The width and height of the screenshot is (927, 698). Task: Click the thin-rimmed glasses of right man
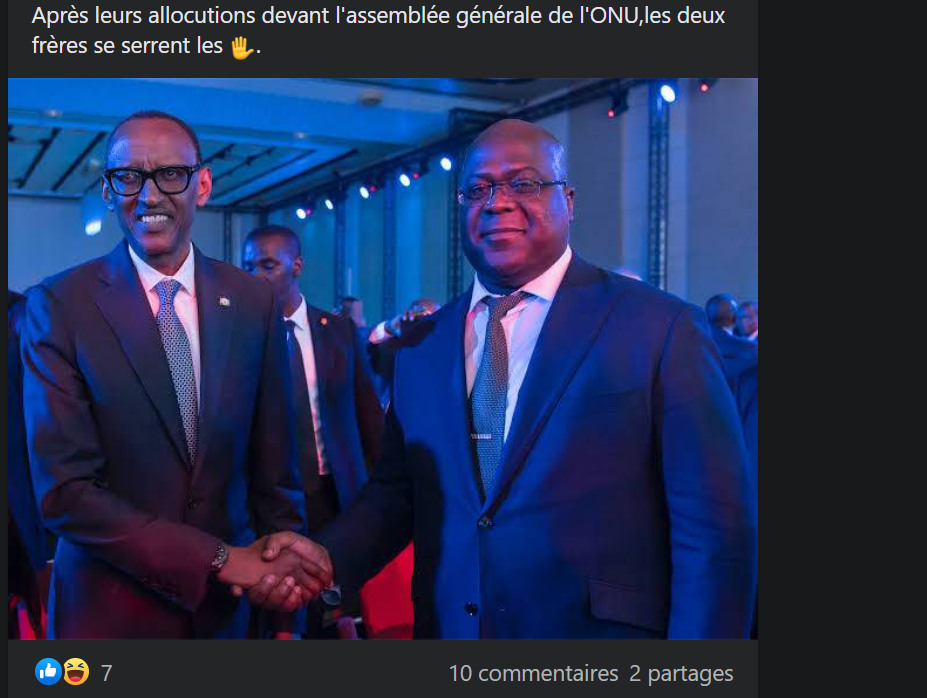[x=512, y=190]
